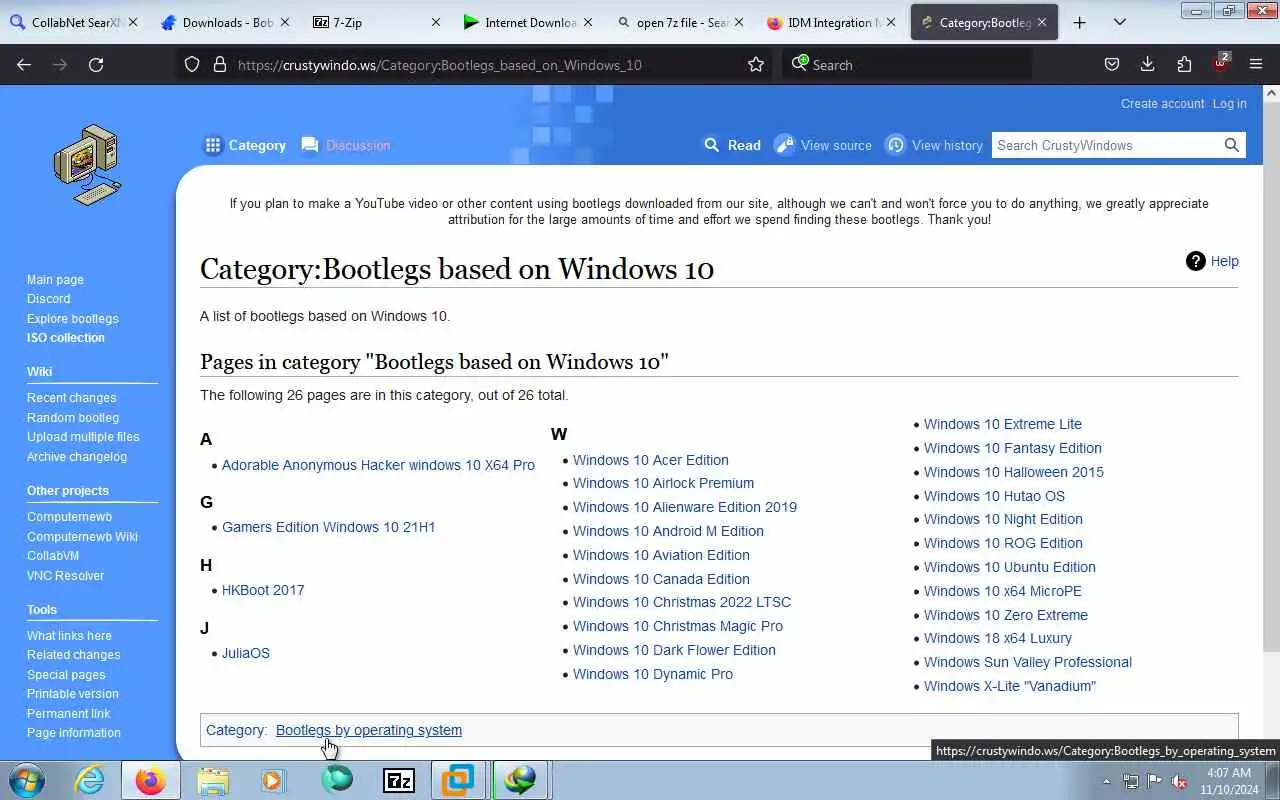Switch to the CollabNet search tab
This screenshot has width=1280, height=800.
[74, 22]
